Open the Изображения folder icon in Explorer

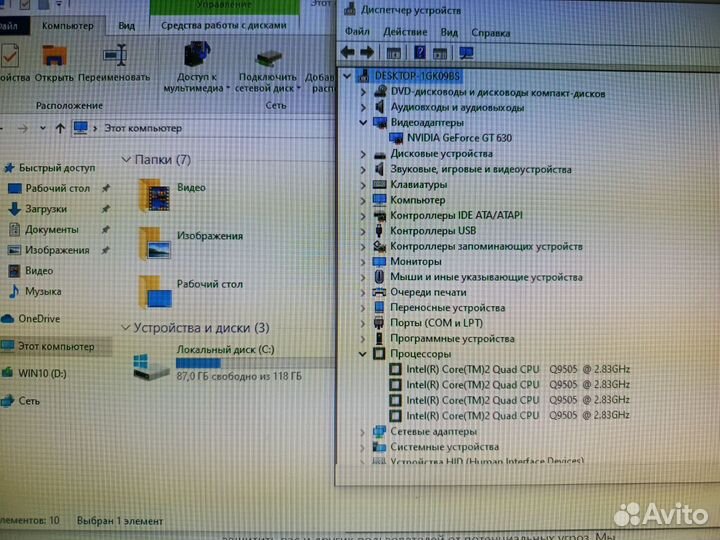click(155, 244)
